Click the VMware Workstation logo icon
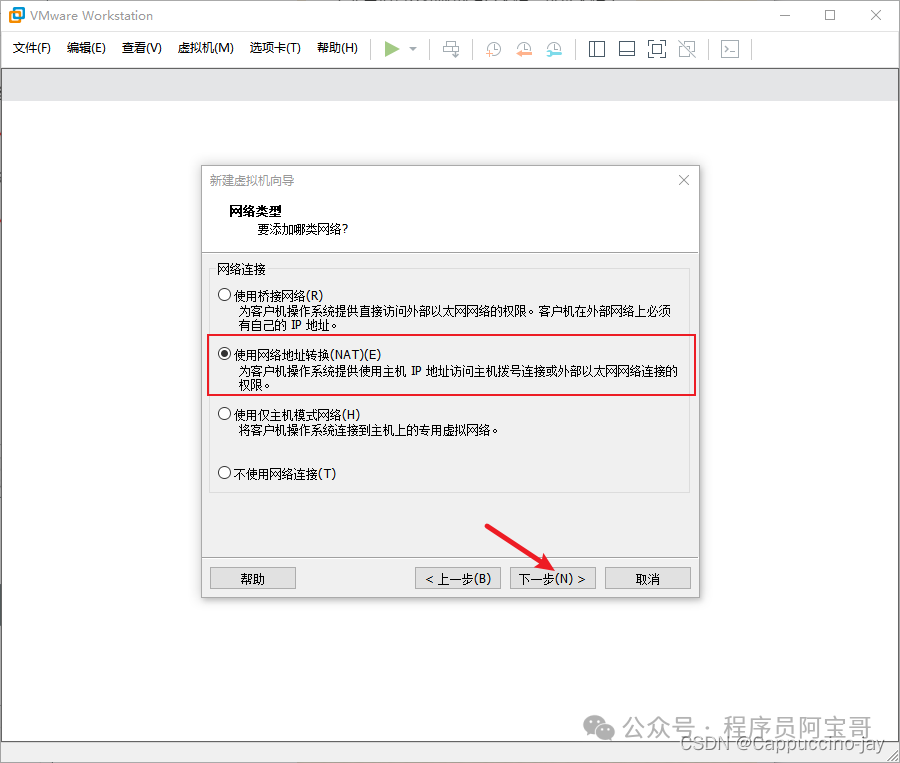Screen dimensions: 900x763 [x=17, y=15]
